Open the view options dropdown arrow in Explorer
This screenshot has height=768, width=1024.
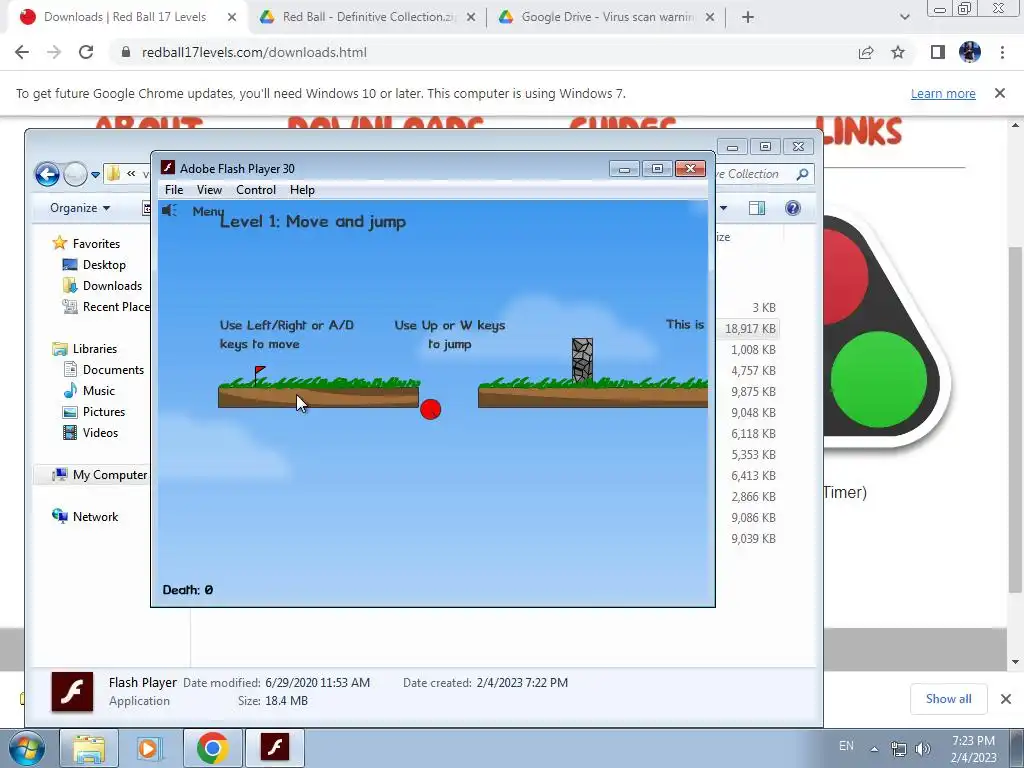(724, 208)
